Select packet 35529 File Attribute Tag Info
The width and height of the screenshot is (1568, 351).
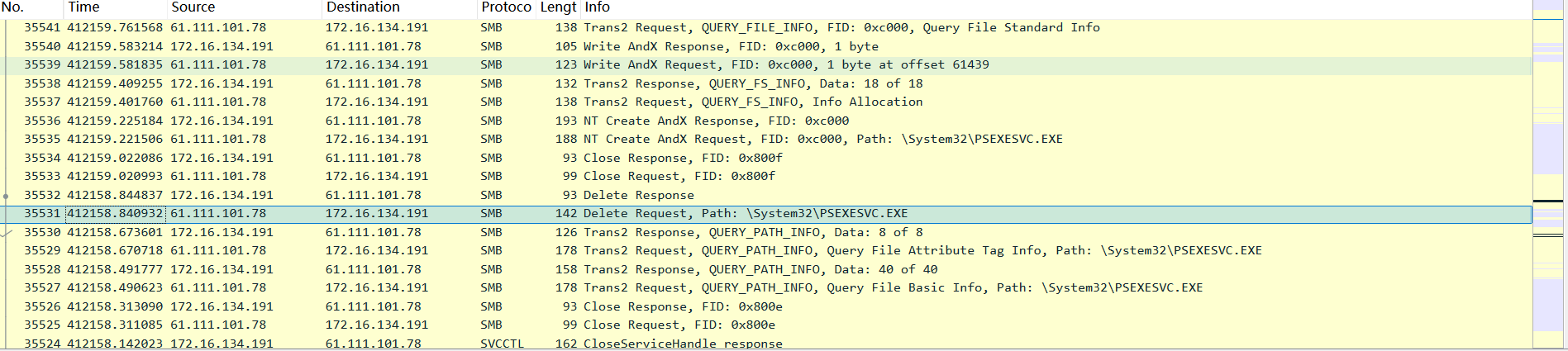pos(766,250)
